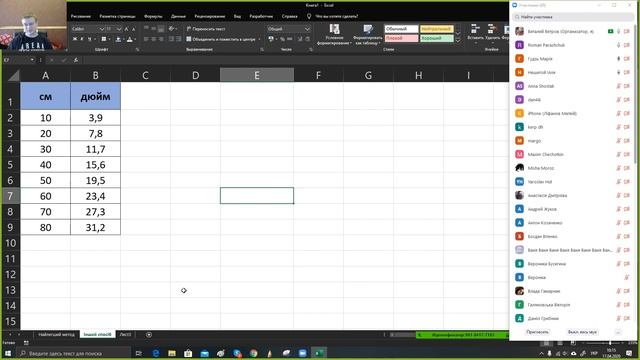Toggle muted mic for Anna Shostak
Viewport: 640px width, 360px height.
[618, 86]
